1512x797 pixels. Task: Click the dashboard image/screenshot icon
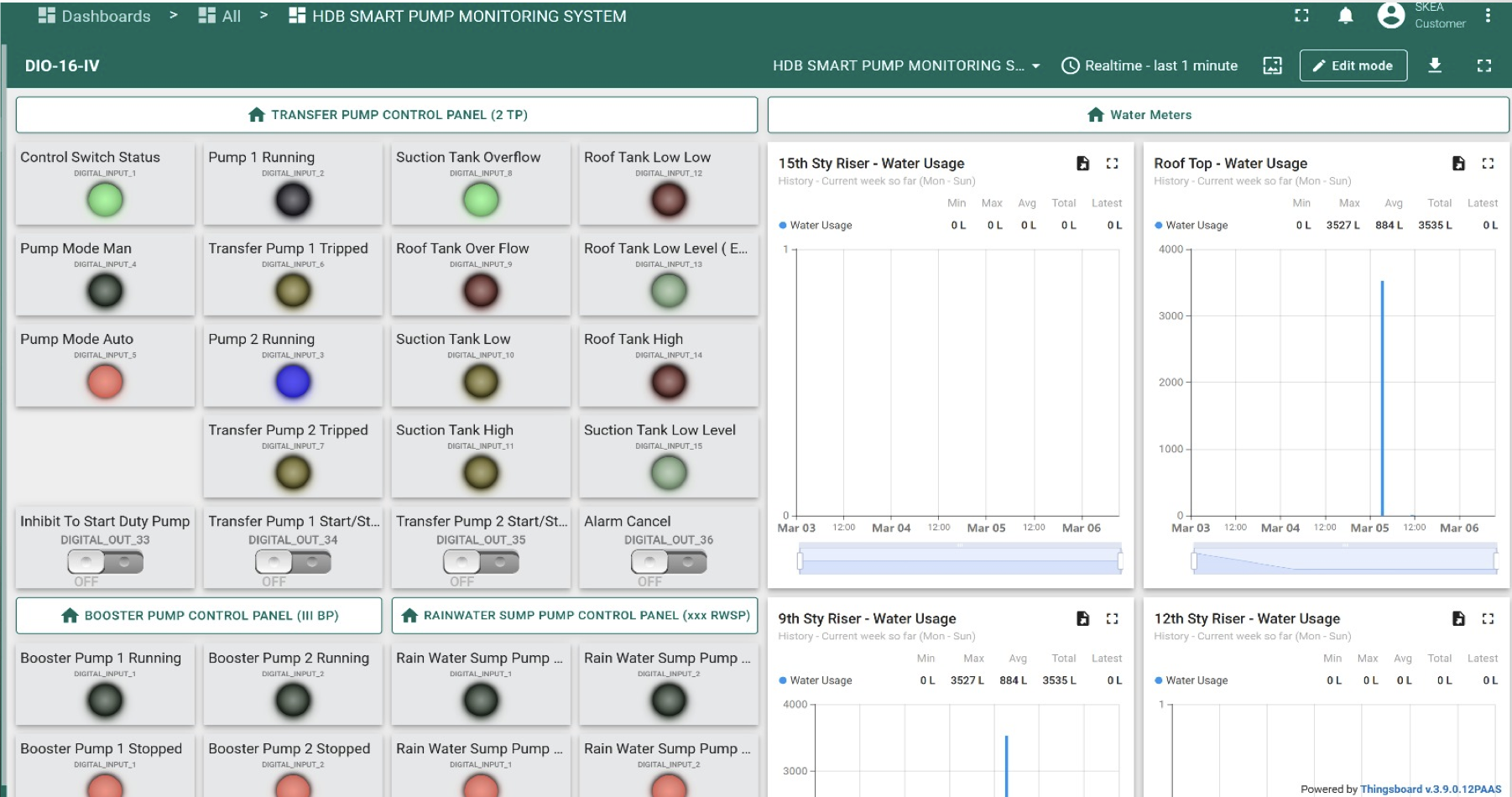click(1272, 65)
